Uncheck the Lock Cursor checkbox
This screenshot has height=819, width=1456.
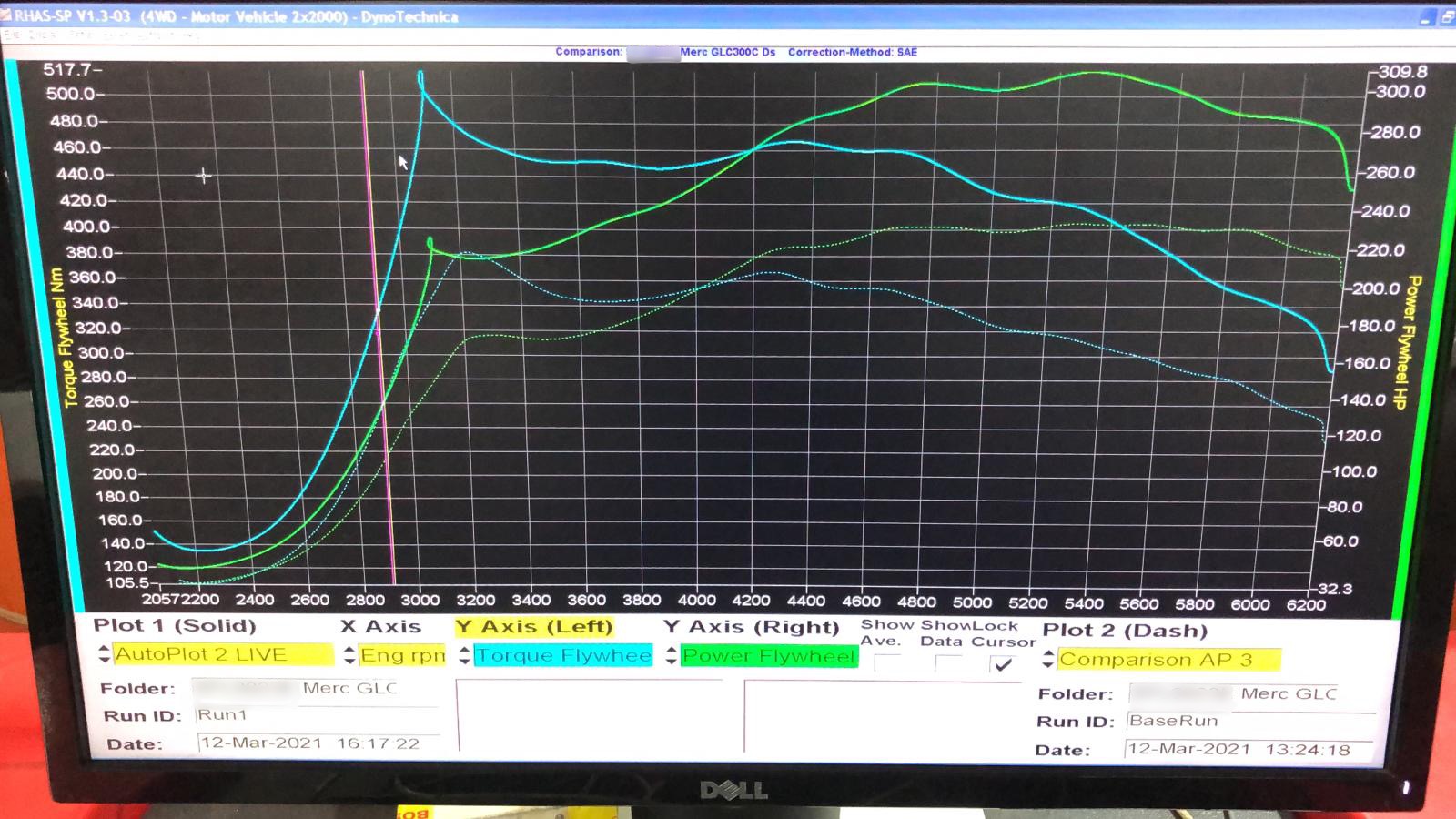1003,665
